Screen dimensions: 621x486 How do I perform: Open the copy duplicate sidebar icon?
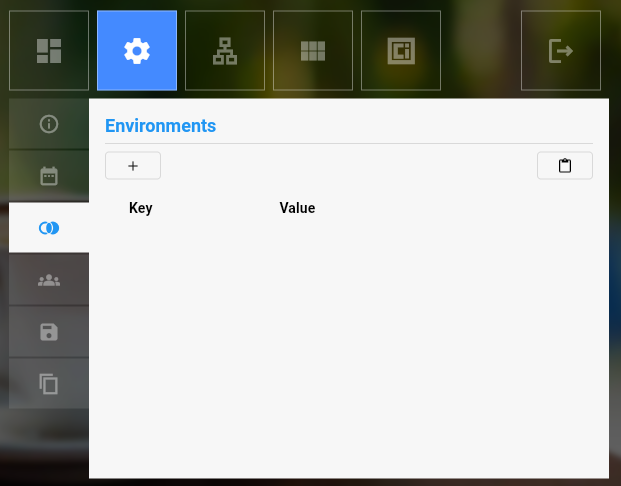point(49,383)
